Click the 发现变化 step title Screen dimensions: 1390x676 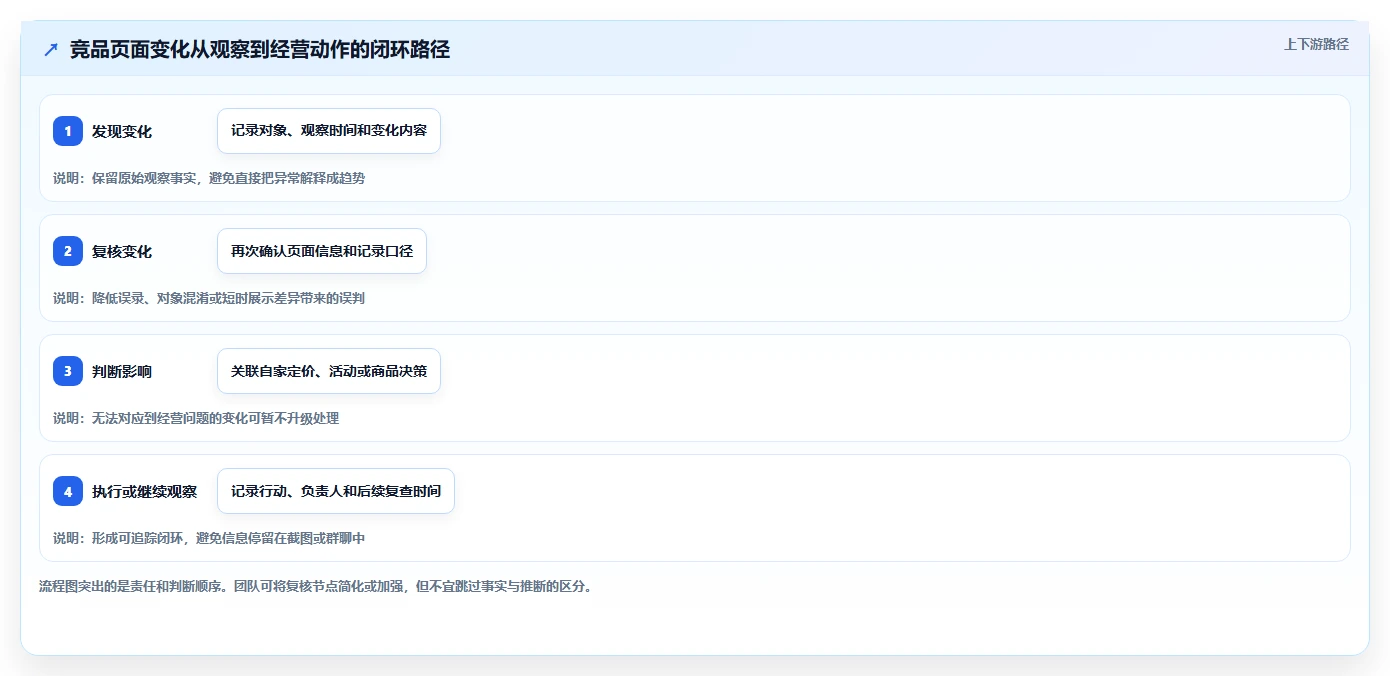[122, 131]
